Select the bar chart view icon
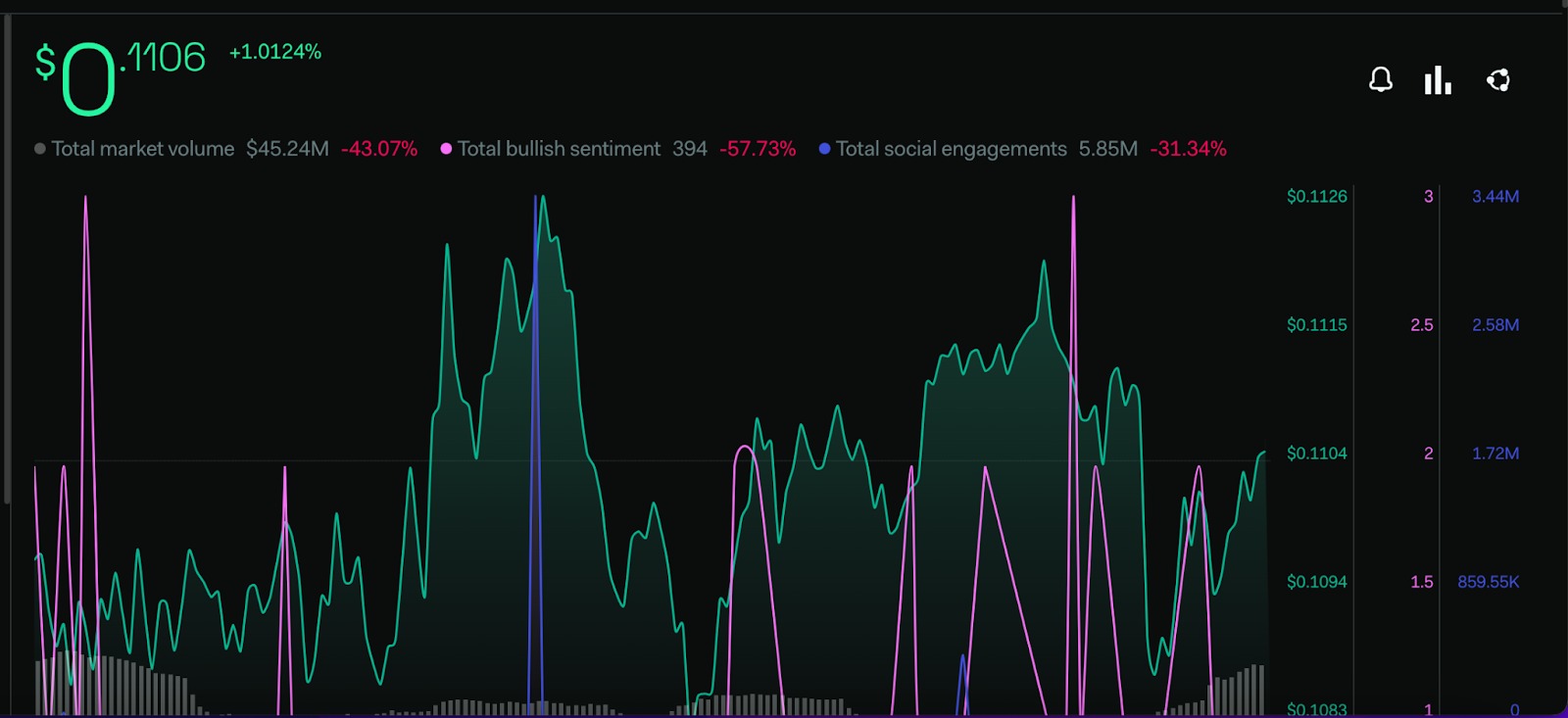Screen dimensions: 1568x718 [1438, 80]
